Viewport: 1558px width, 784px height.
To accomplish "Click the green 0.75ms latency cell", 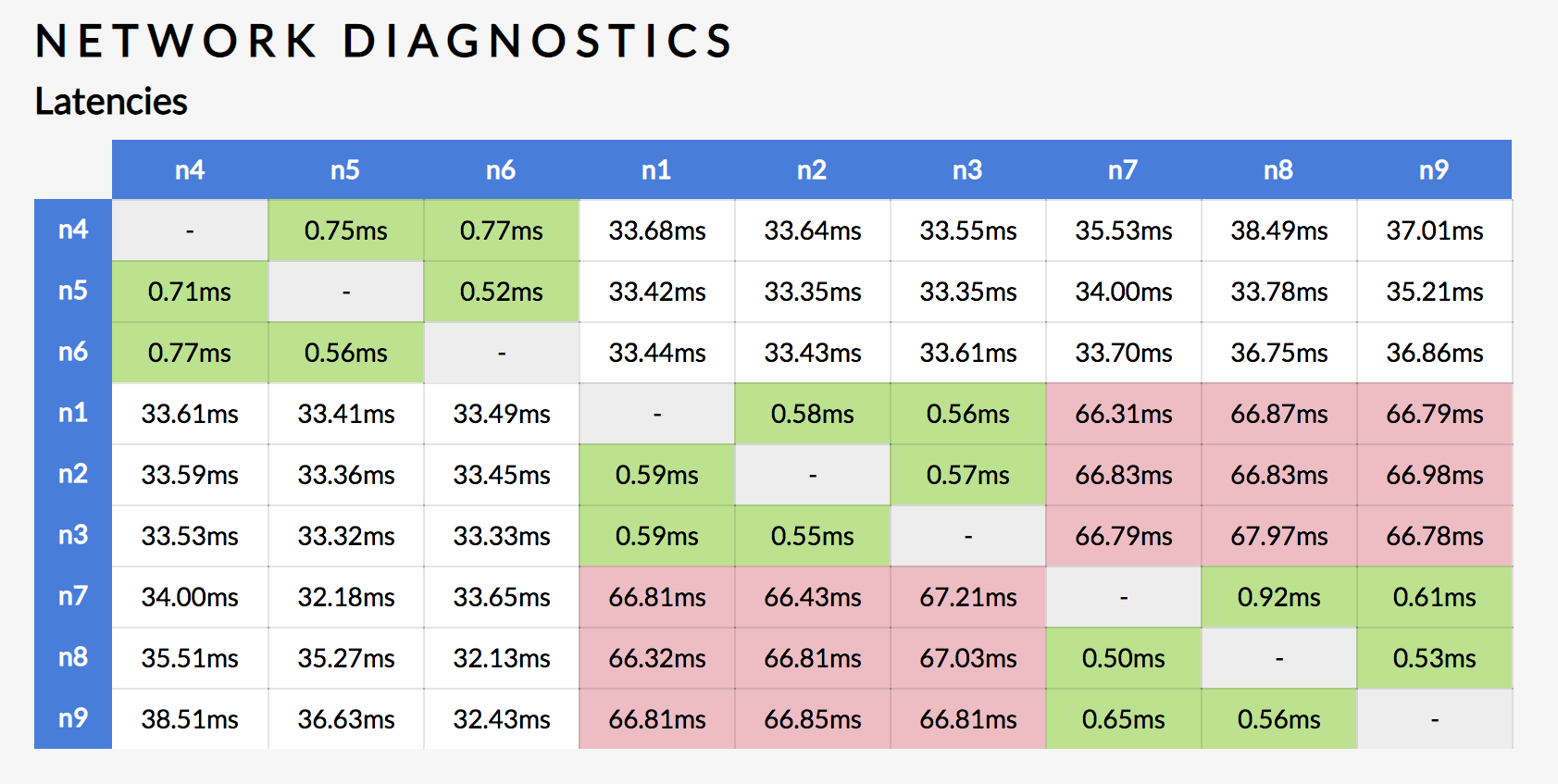I will (x=345, y=230).
